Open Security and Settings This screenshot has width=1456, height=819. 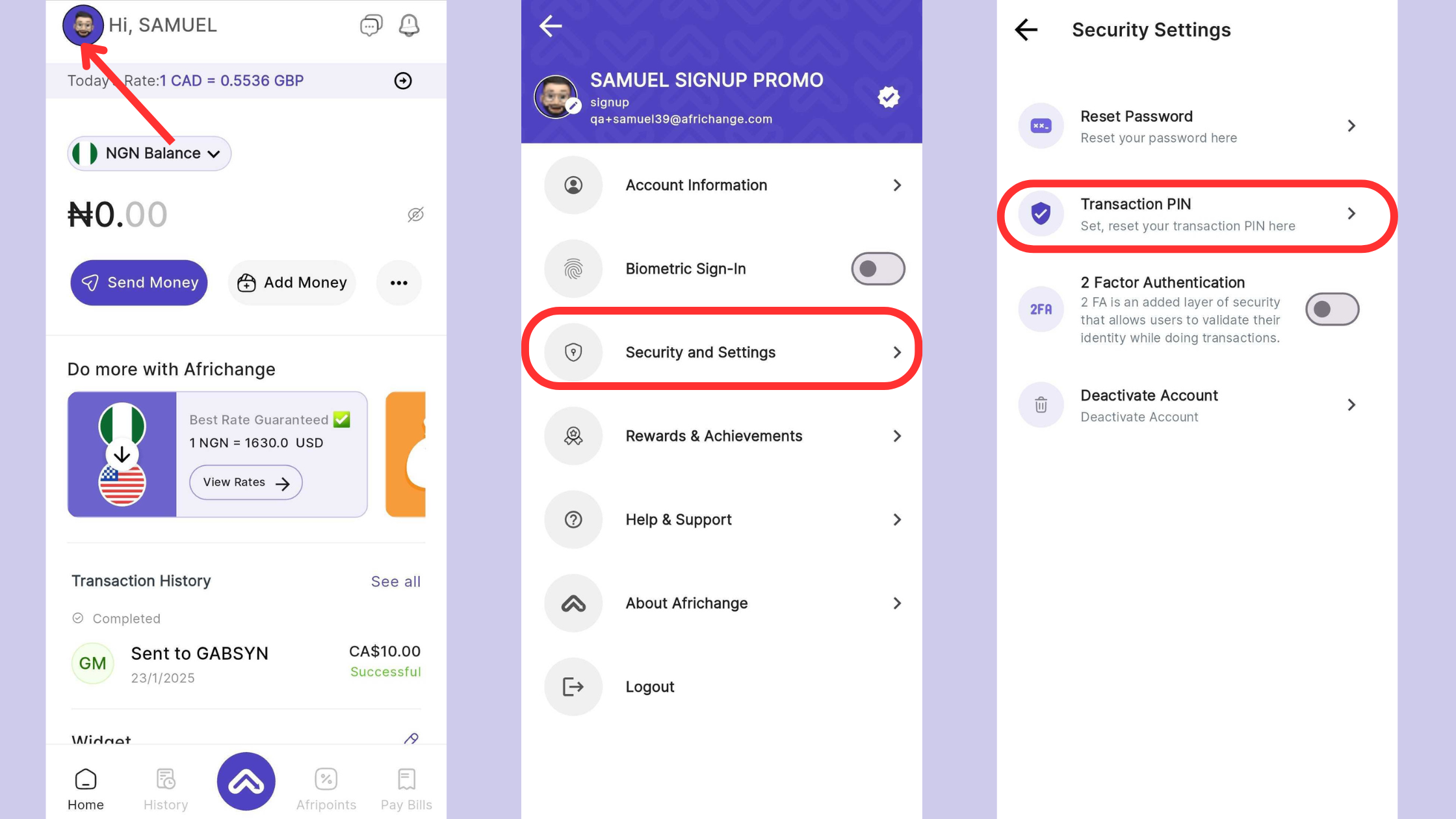721,352
